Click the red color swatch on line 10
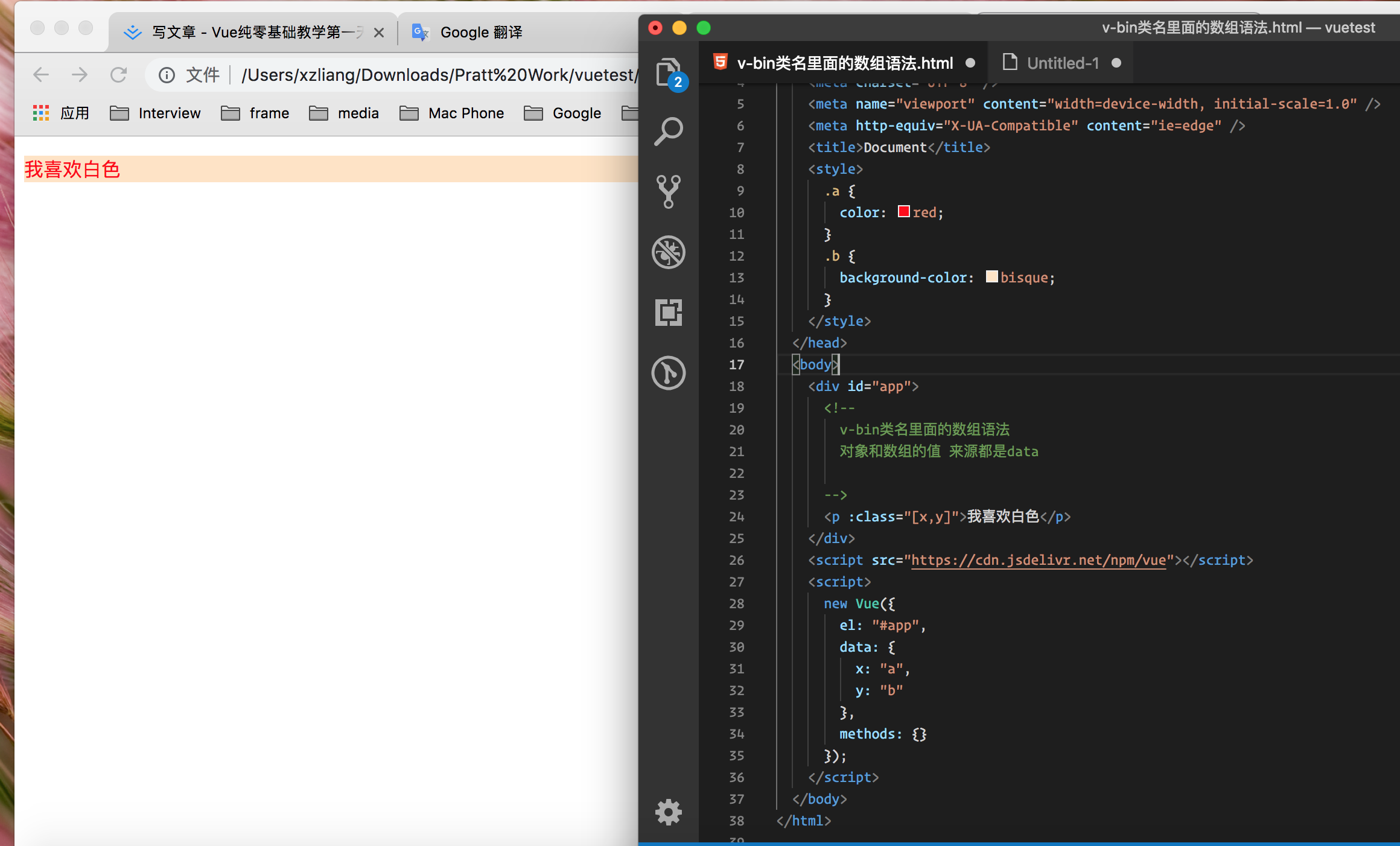The image size is (1400, 846). [903, 212]
